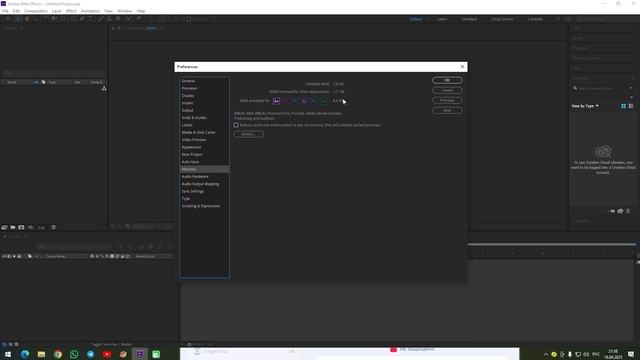Click the After Effects Ae icon in RAM row
This screenshot has width=640, height=360.
[x=276, y=101]
